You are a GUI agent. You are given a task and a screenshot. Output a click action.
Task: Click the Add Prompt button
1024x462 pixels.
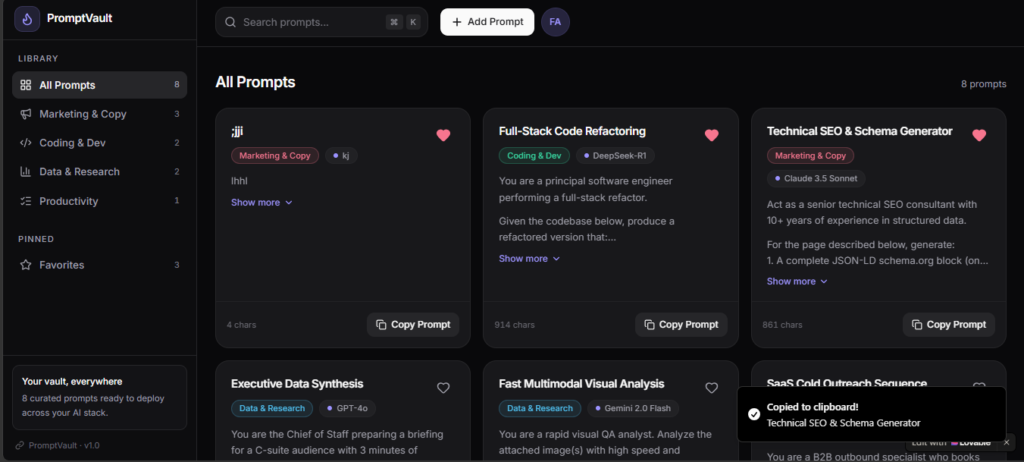pyautogui.click(x=487, y=22)
